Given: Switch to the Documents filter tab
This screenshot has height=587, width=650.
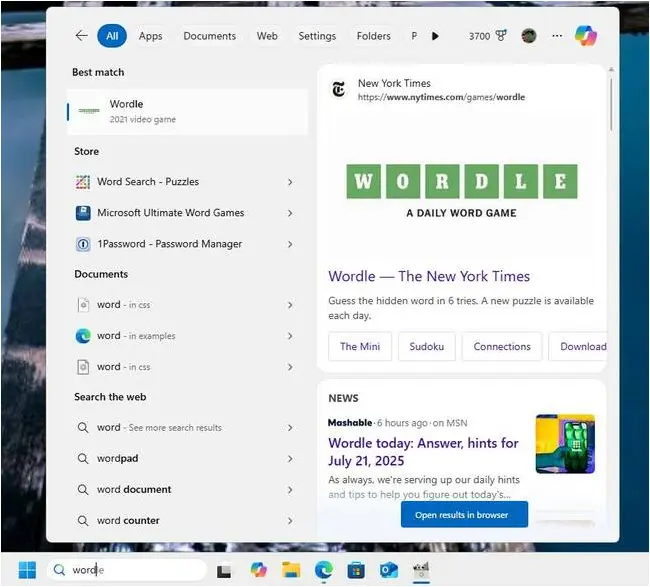Looking at the screenshot, I should (210, 36).
